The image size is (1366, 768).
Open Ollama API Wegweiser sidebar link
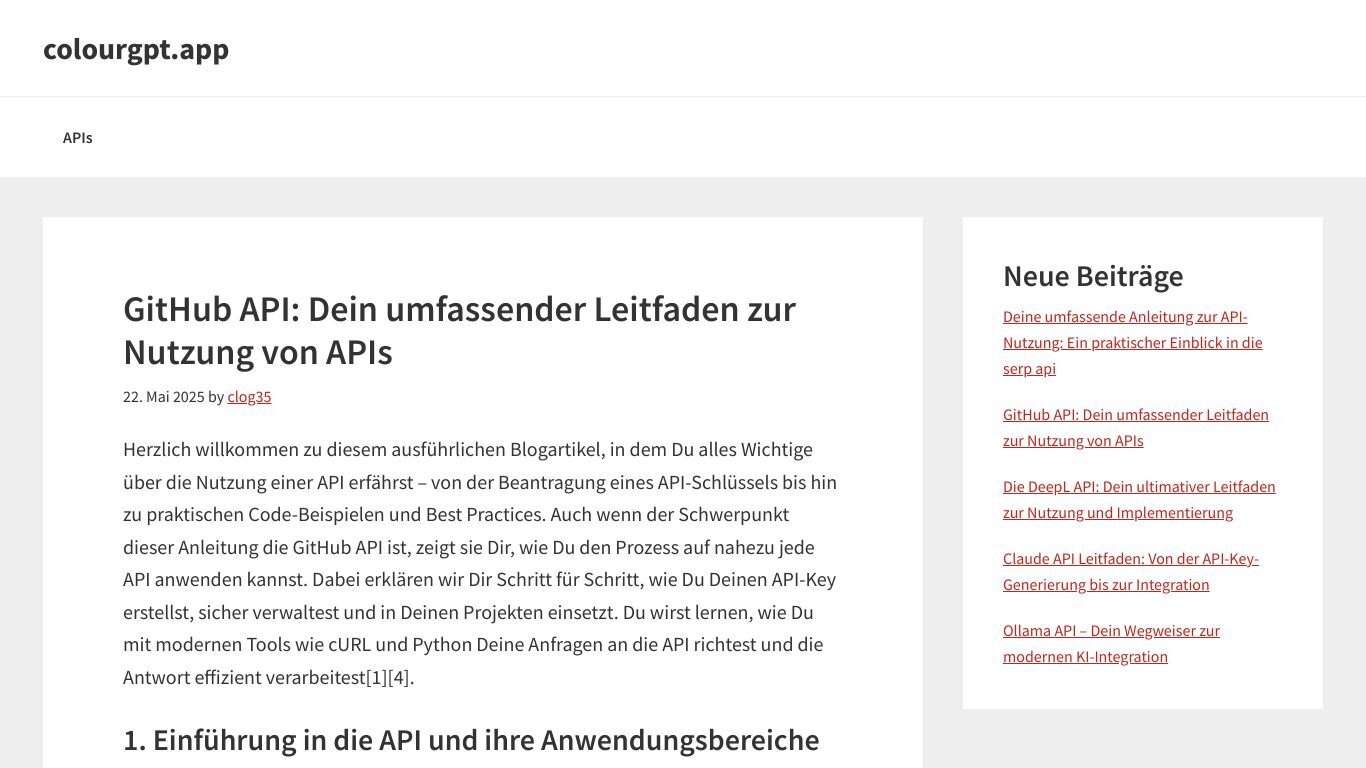pos(1111,644)
